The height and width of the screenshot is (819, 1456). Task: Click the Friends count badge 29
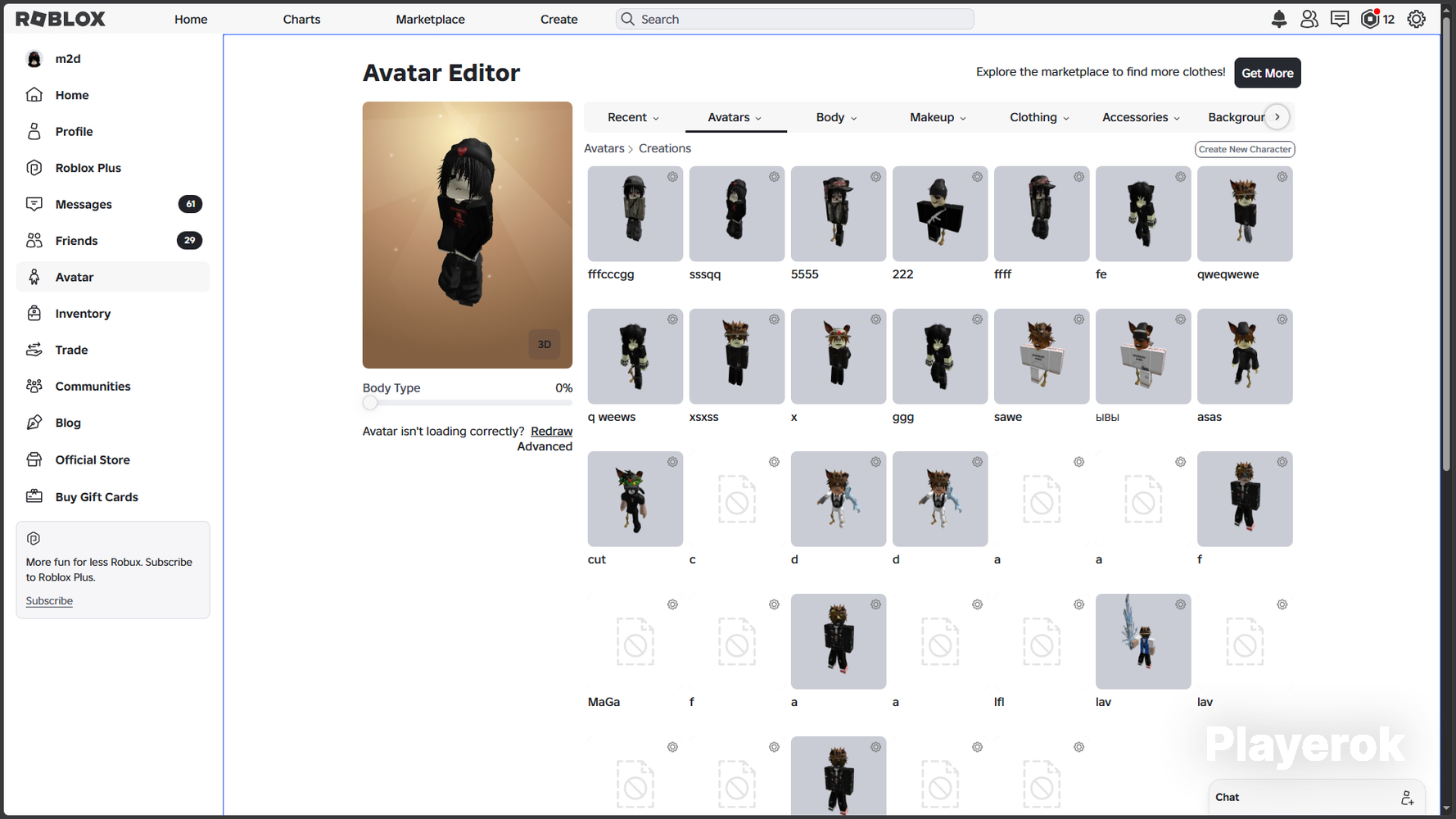[189, 240]
